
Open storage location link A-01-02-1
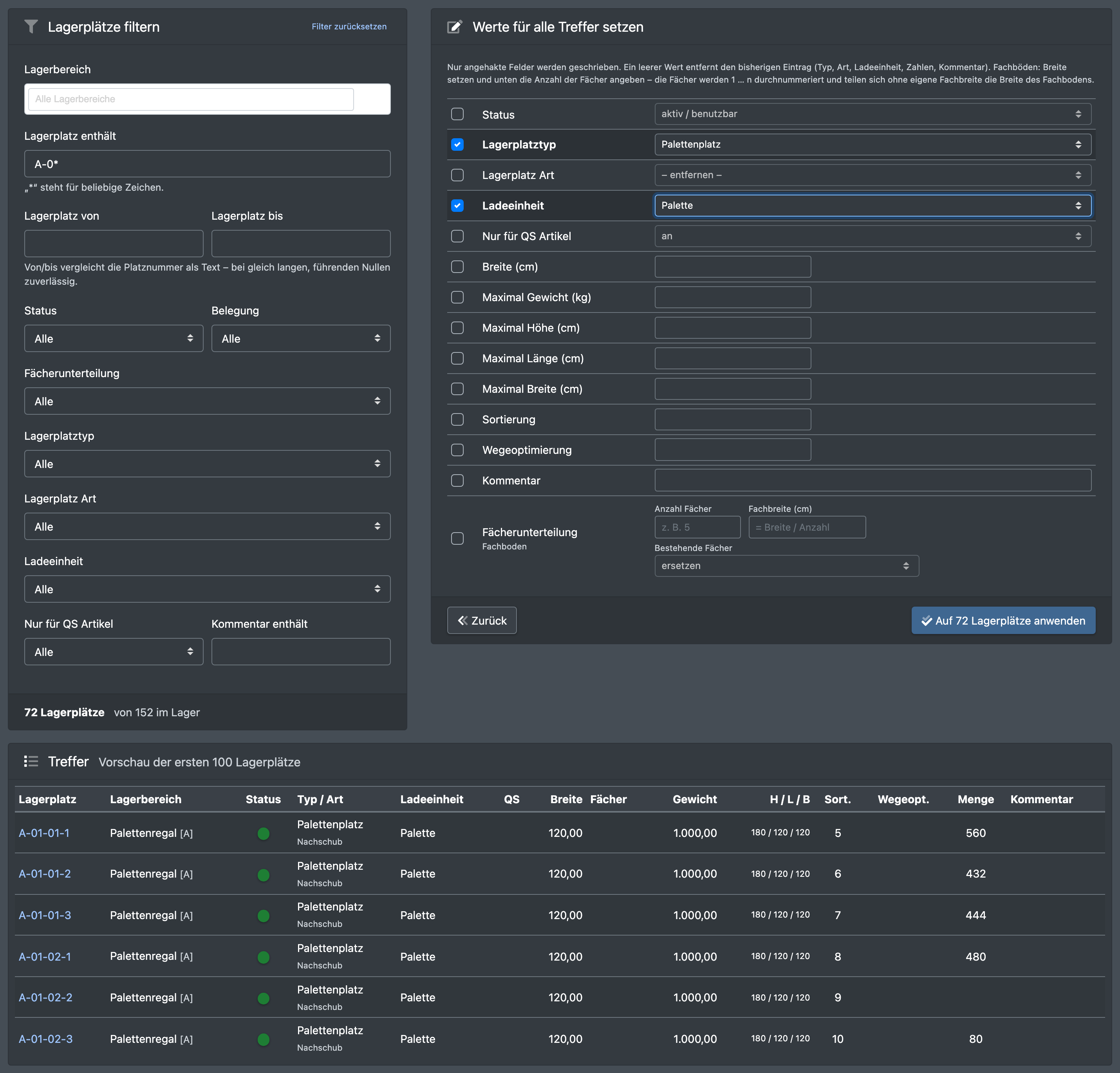pyautogui.click(x=45, y=956)
